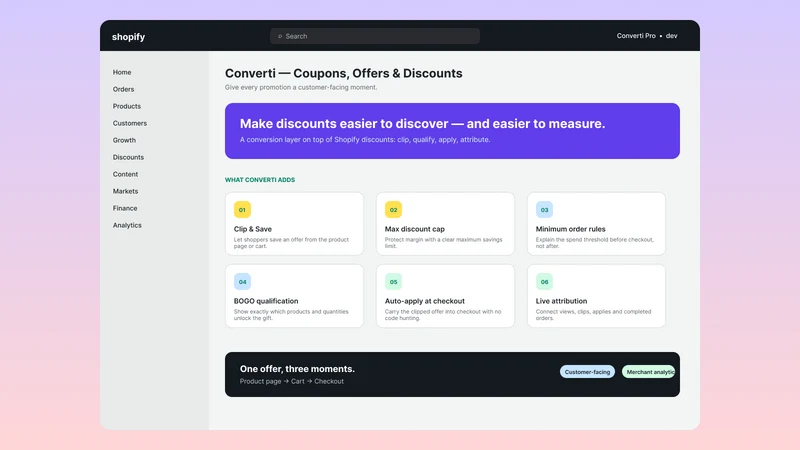Open Minimum order rules card title
Viewport: 800px width, 450px height.
tap(570, 229)
